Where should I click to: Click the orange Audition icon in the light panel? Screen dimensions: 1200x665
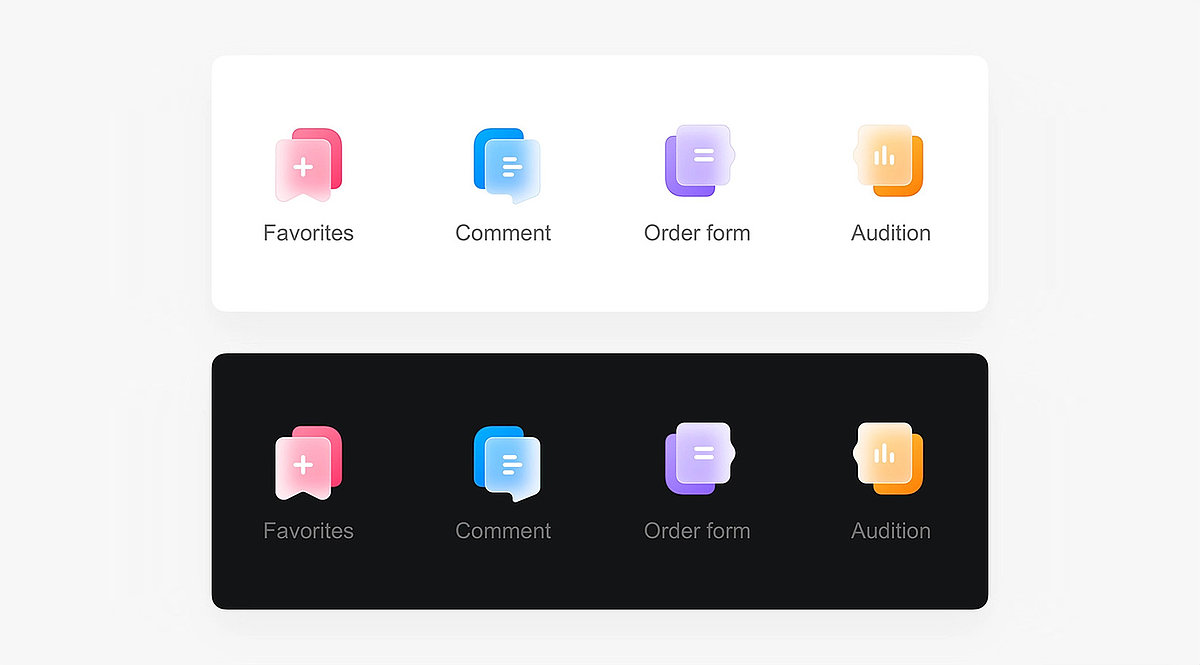click(x=889, y=160)
